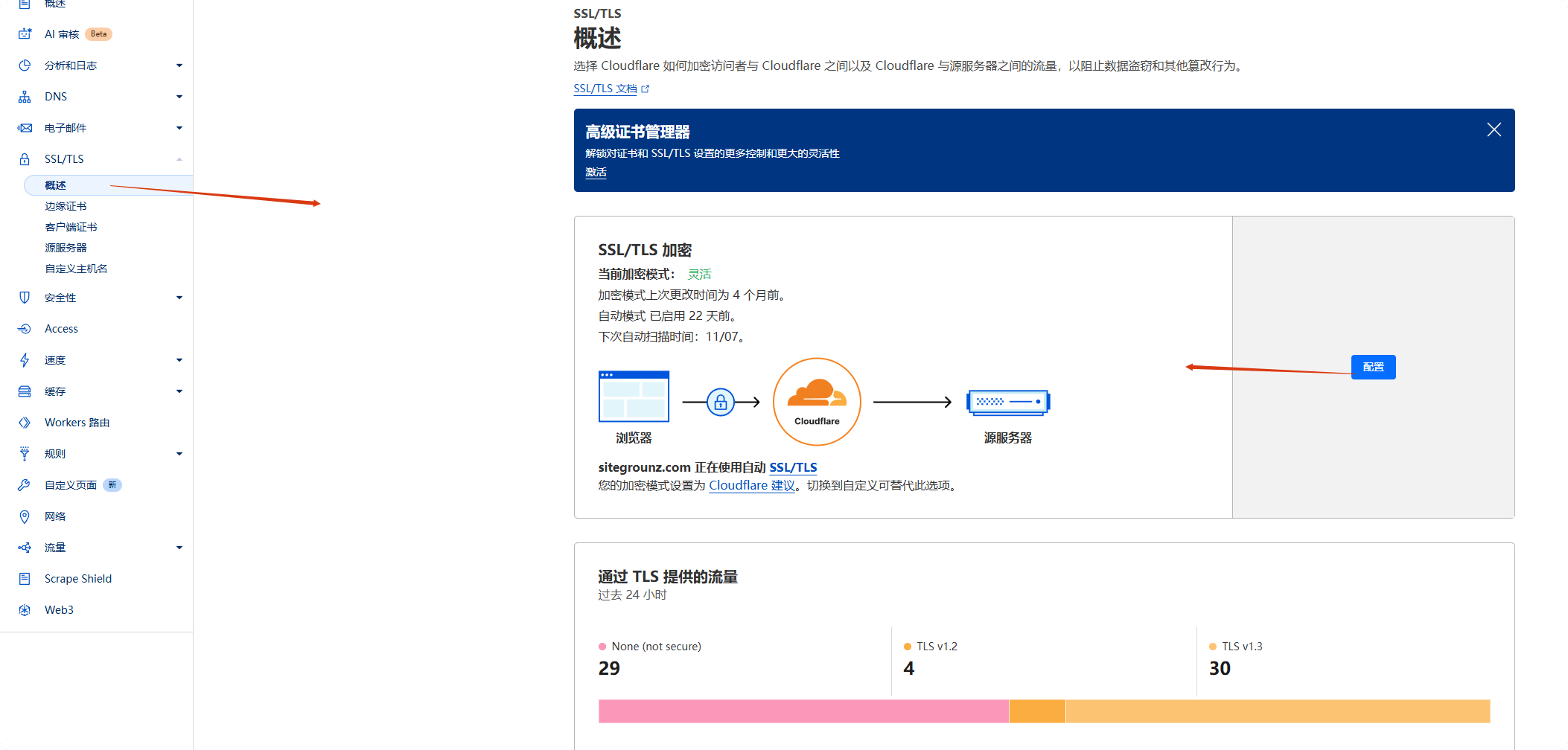Screen dimensions: 1568x750
Task: Click the Web3 sidebar icon
Action: pos(25,609)
